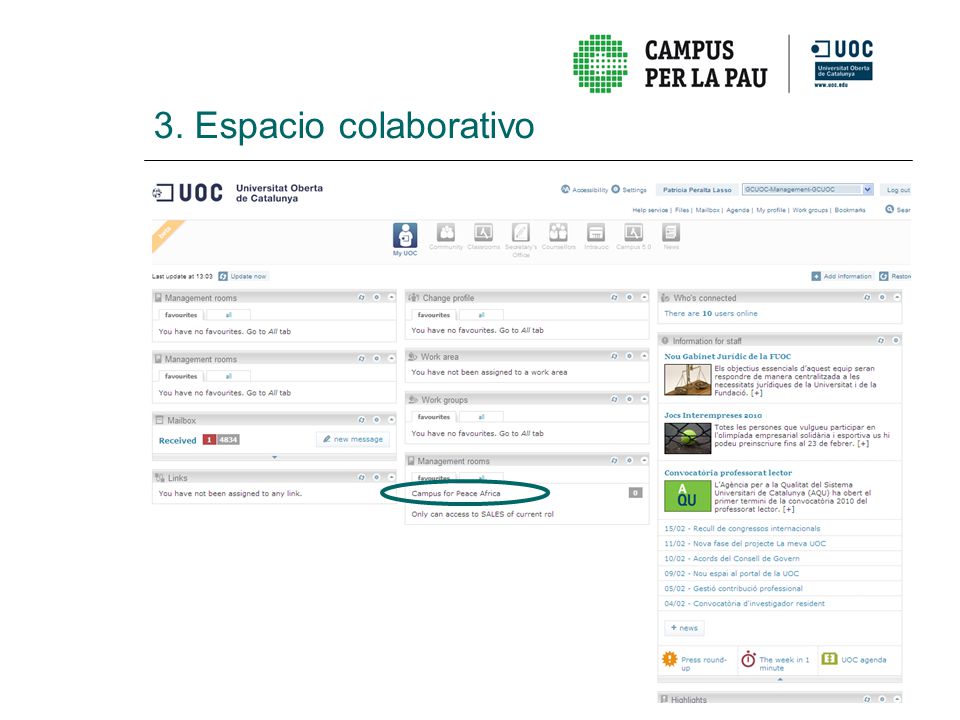Image resolution: width=960 pixels, height=720 pixels.
Task: Click the Patricia Peralta Lasso user name
Action: point(697,190)
